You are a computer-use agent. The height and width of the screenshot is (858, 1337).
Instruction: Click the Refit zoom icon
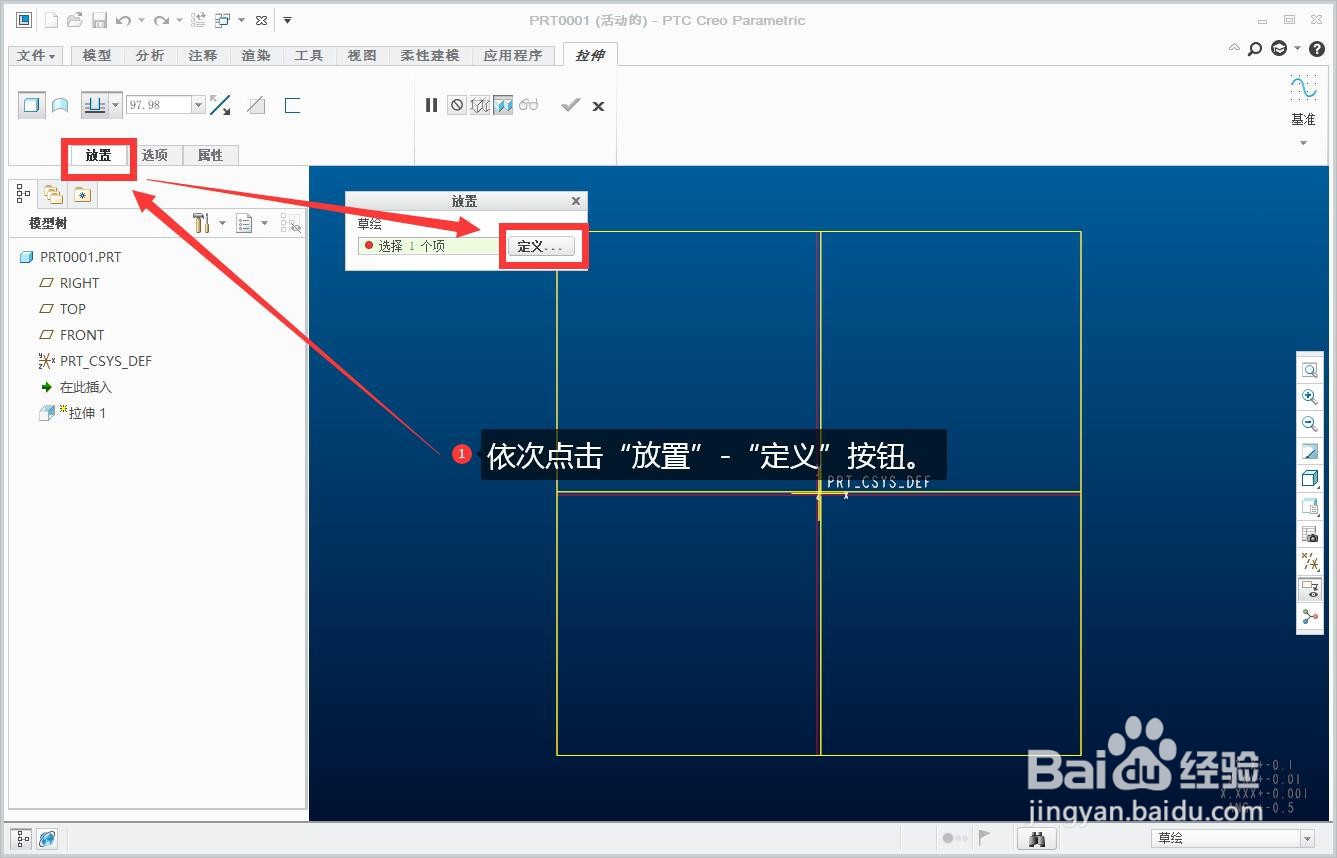(x=1309, y=370)
